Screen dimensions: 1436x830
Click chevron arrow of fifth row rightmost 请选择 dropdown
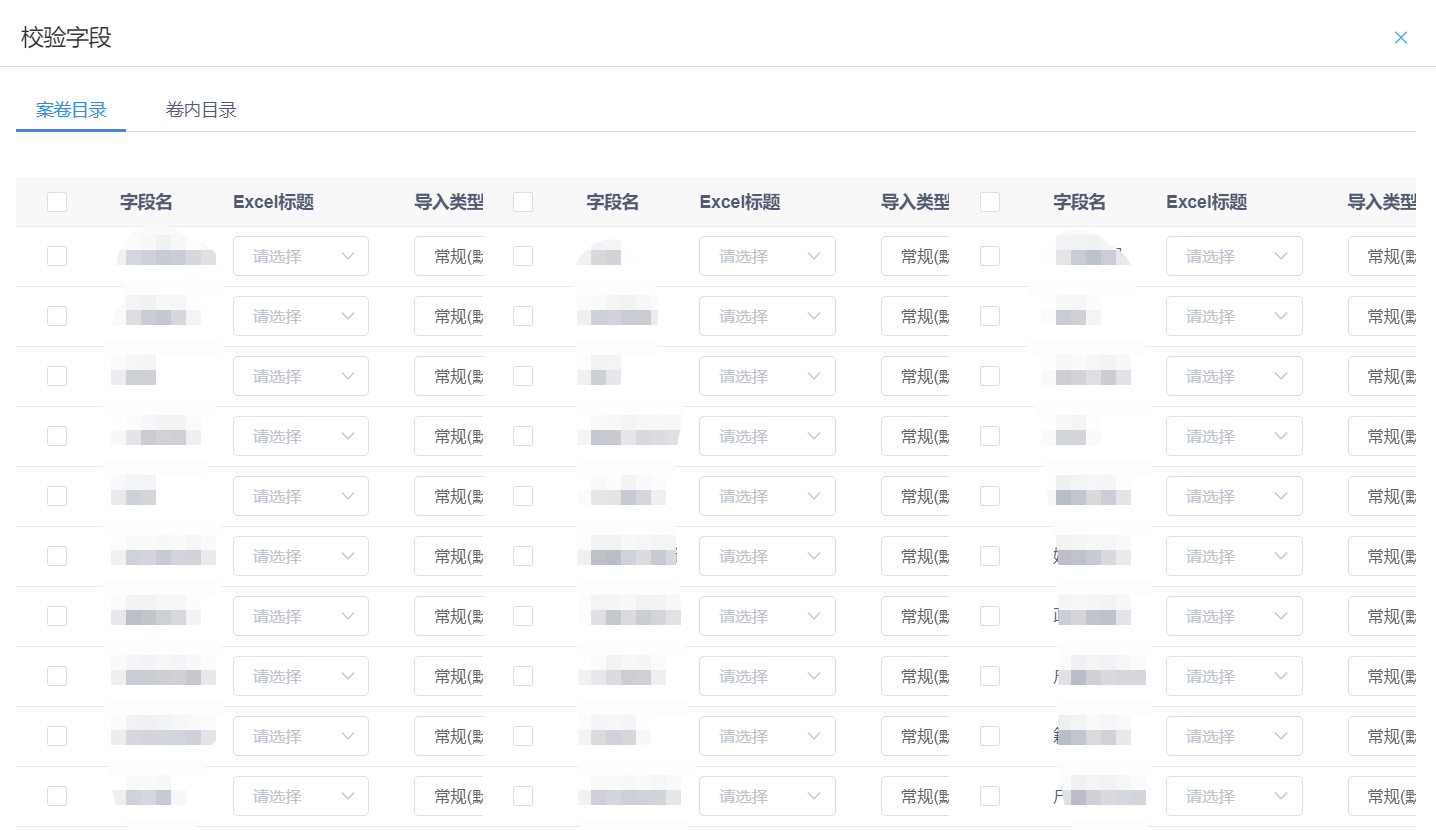coord(1281,496)
